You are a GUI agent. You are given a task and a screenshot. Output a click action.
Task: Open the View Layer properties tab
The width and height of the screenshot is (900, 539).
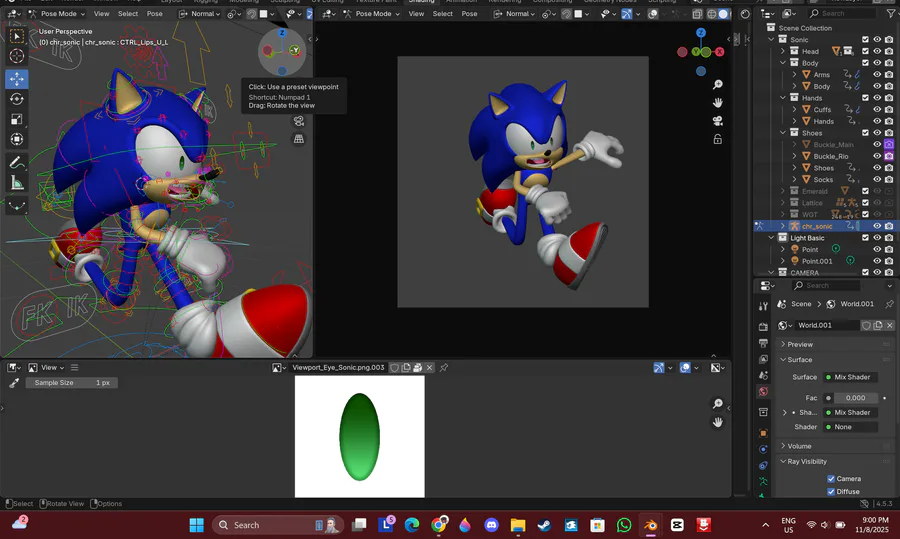763,359
